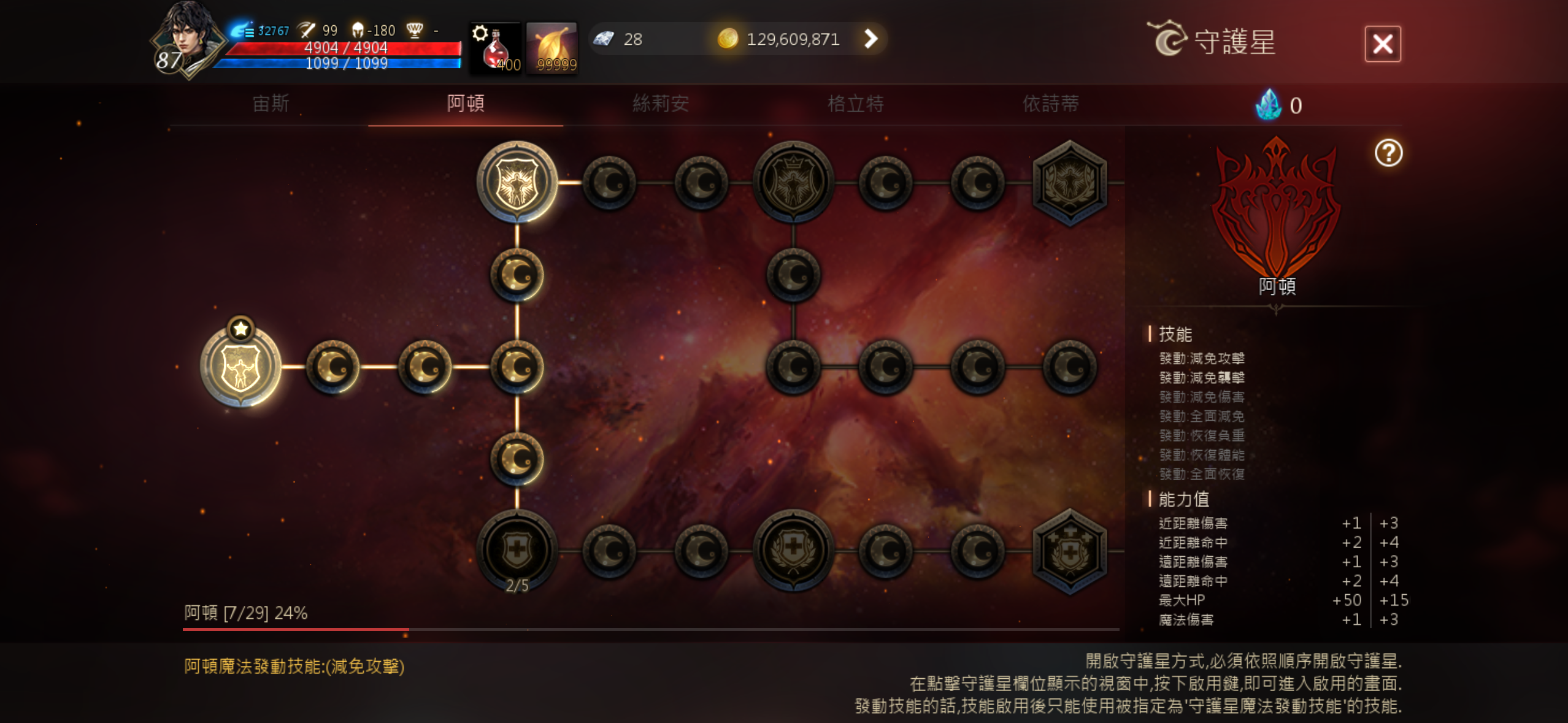Select the starred shield guardian node
This screenshot has height=723, width=1568.
pos(241,365)
